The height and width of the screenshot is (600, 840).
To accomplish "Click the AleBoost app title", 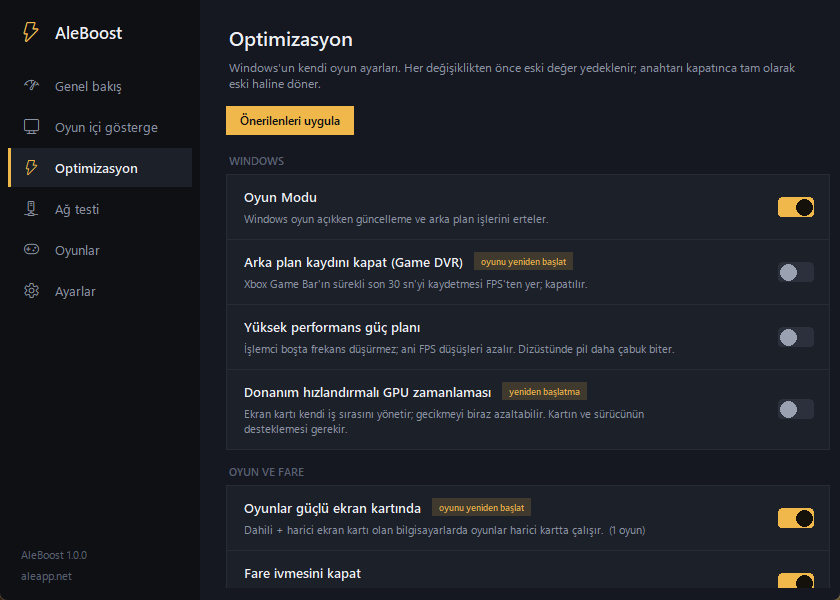I will (88, 33).
